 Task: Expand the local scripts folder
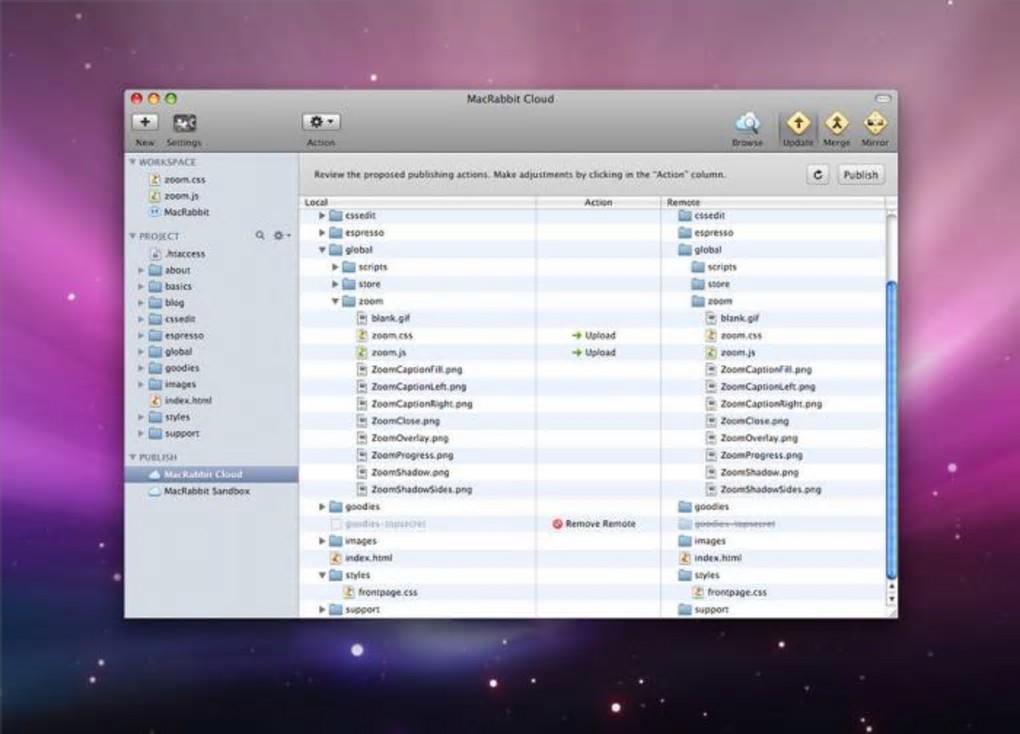(x=335, y=267)
